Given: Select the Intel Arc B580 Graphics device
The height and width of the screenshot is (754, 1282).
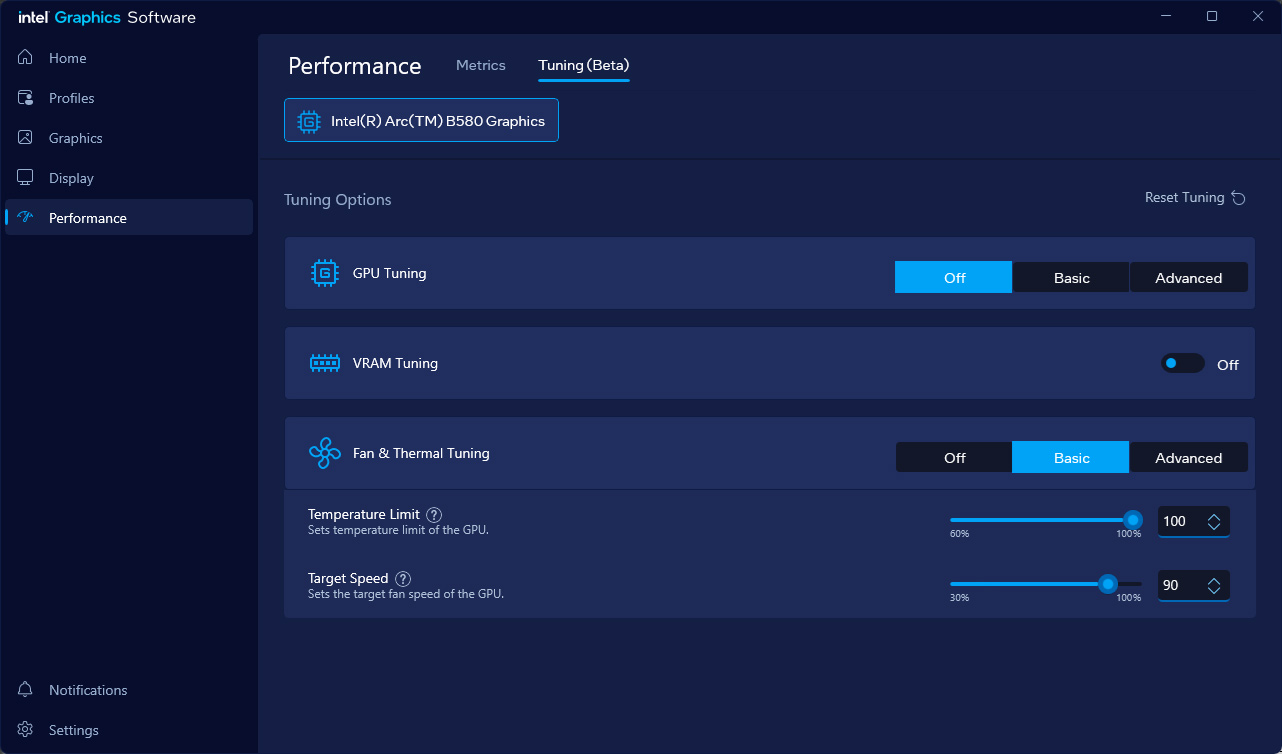Looking at the screenshot, I should point(421,120).
